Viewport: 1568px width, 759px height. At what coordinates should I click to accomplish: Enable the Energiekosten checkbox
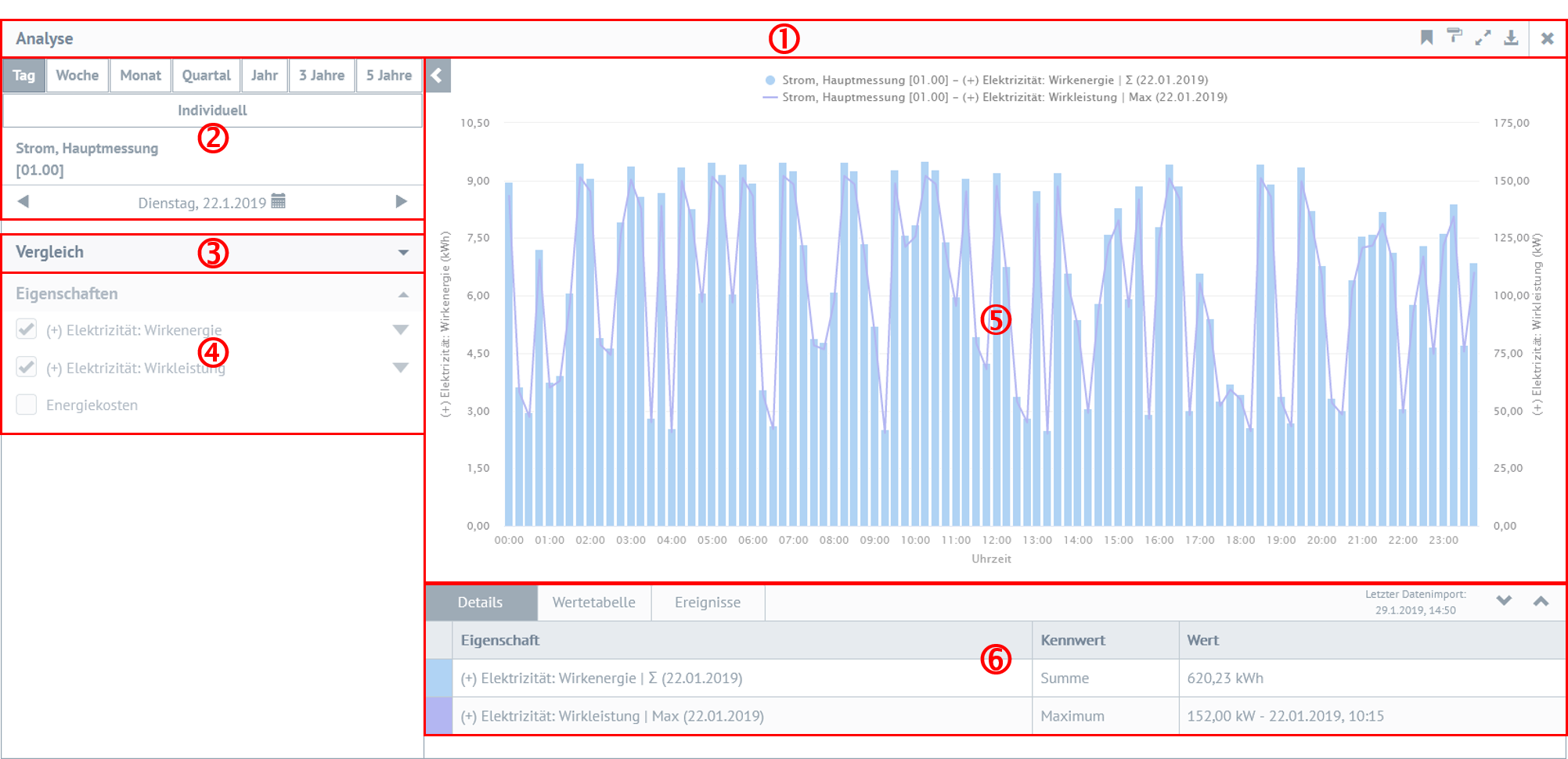click(x=27, y=405)
